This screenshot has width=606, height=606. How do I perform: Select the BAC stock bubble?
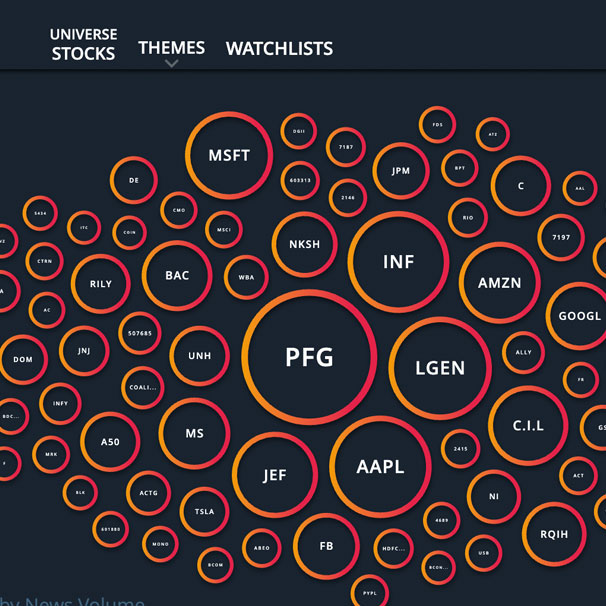click(177, 276)
